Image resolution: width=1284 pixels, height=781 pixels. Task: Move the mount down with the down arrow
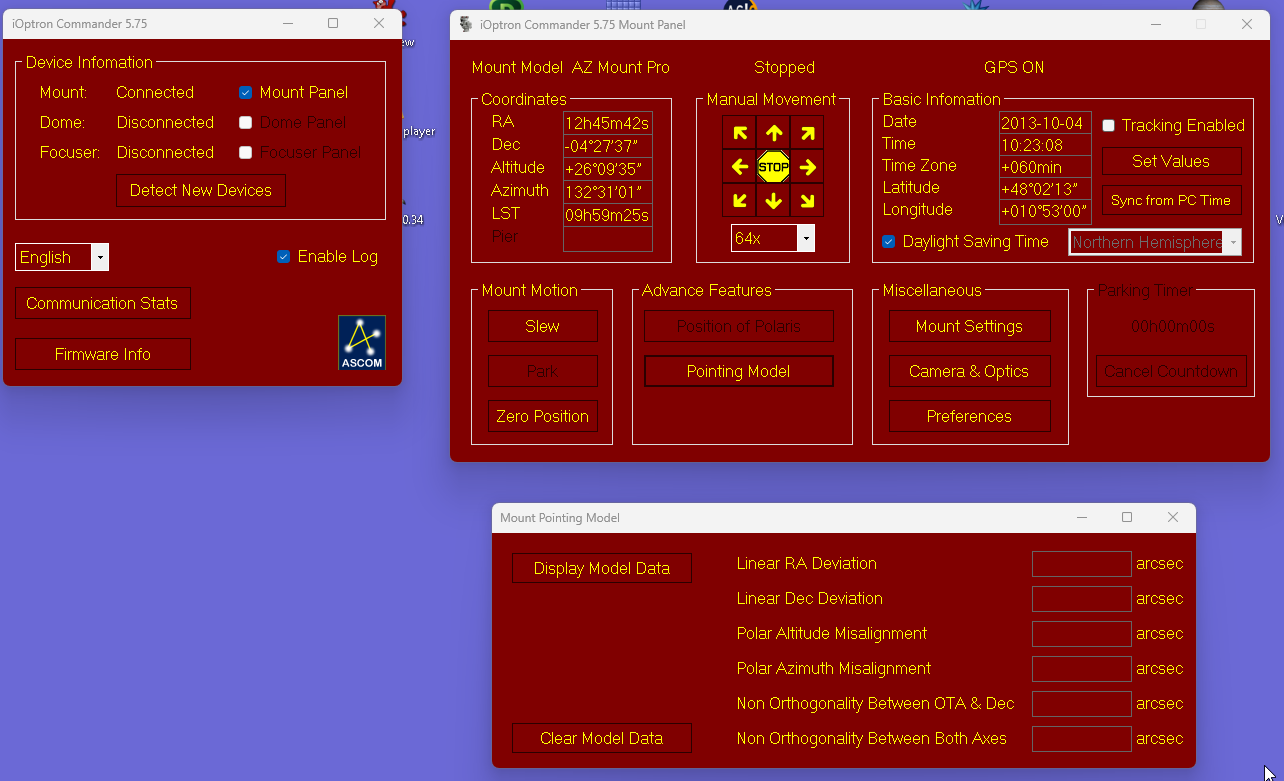coord(774,201)
